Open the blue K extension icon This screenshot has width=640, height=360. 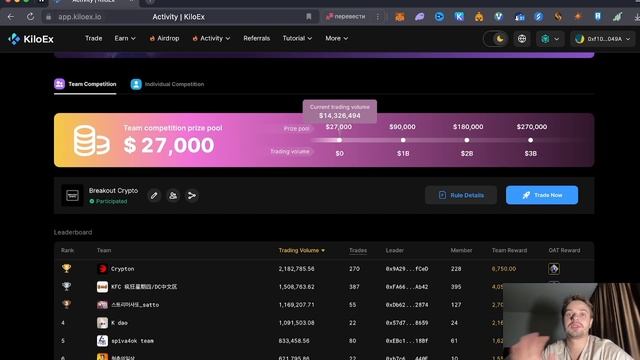coord(459,17)
